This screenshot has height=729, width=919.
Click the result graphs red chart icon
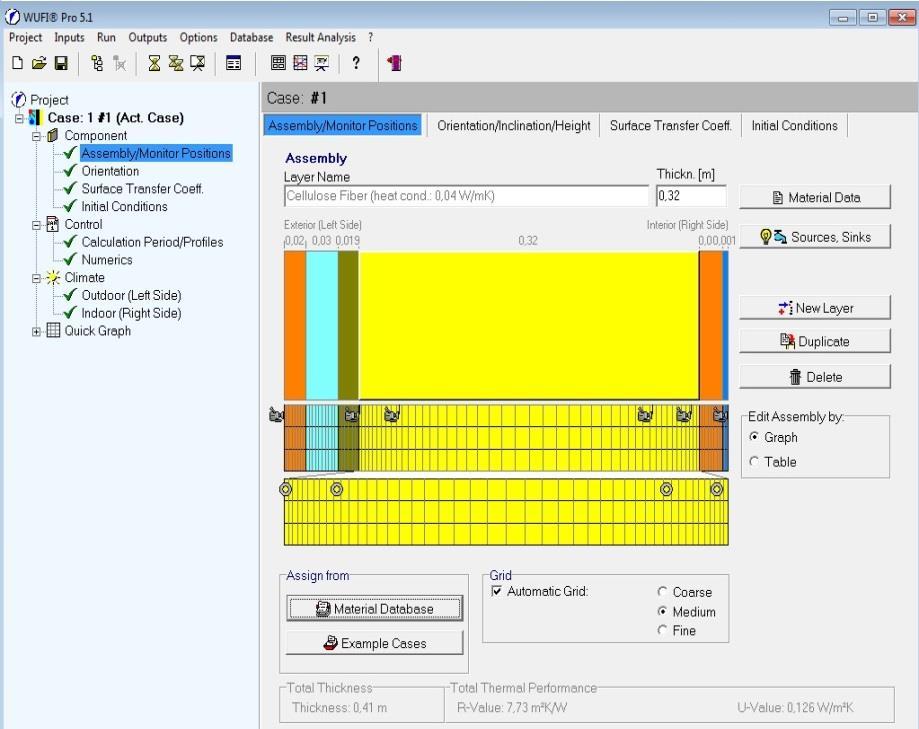pos(300,63)
